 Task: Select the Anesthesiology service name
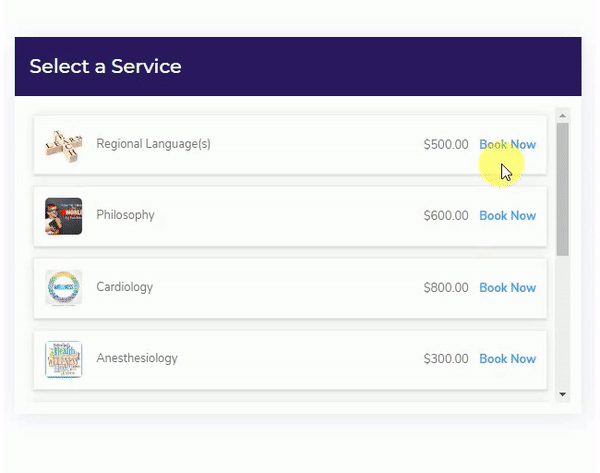pos(137,358)
